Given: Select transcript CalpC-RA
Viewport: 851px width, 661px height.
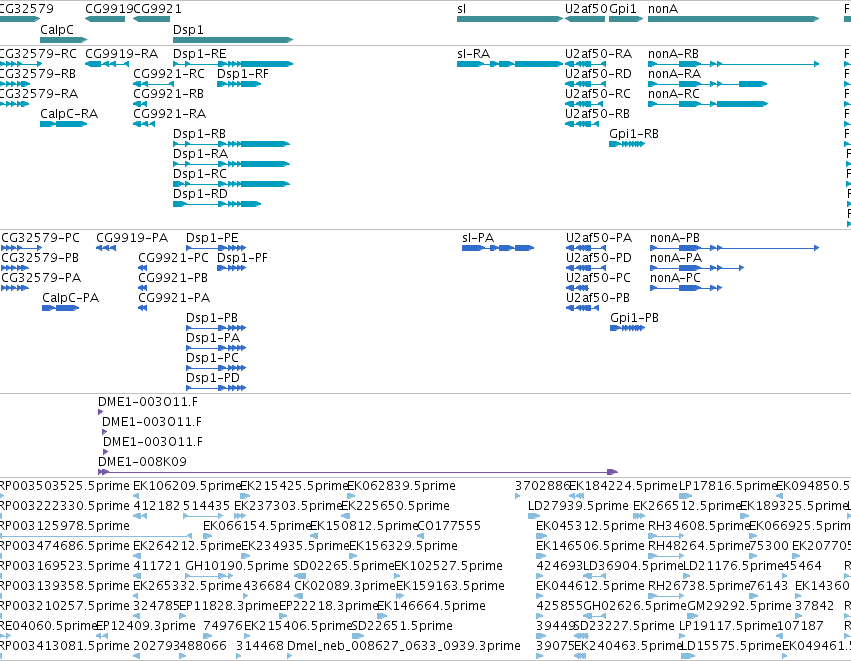Looking at the screenshot, I should 63,124.
